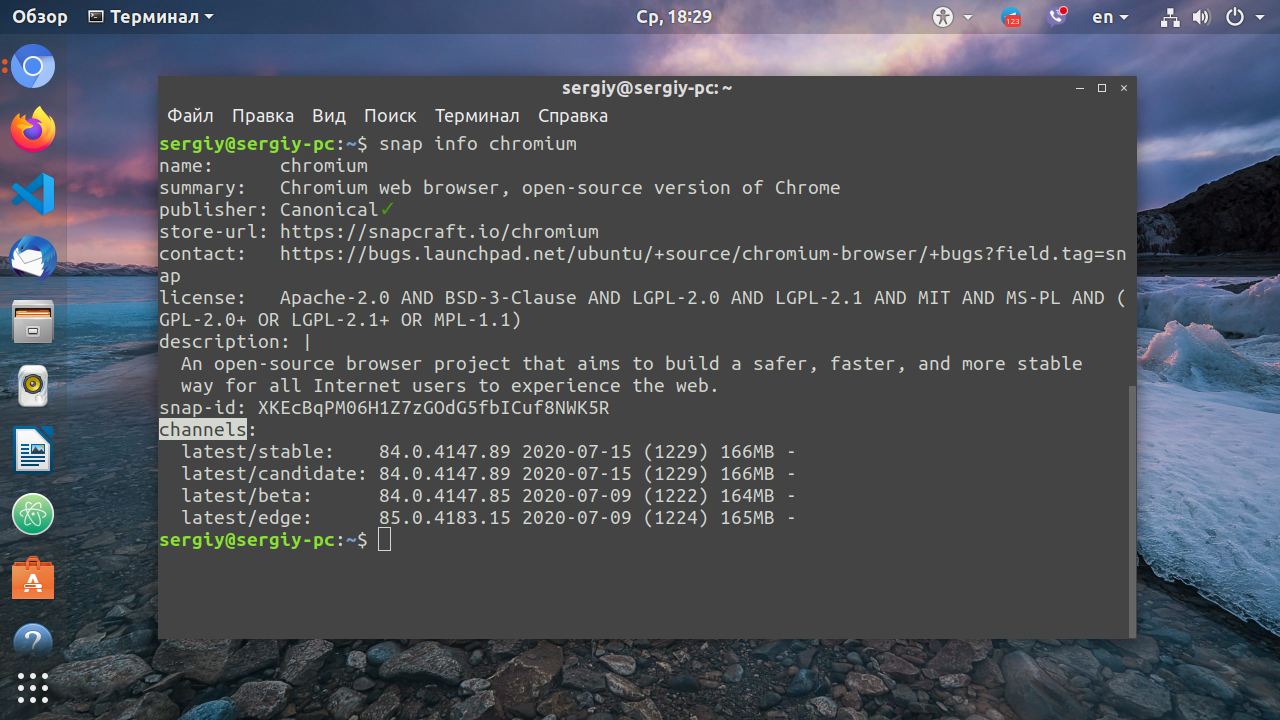Open the en keyboard layout dropdown
Screen dimensions: 1280x720
[x=1110, y=17]
